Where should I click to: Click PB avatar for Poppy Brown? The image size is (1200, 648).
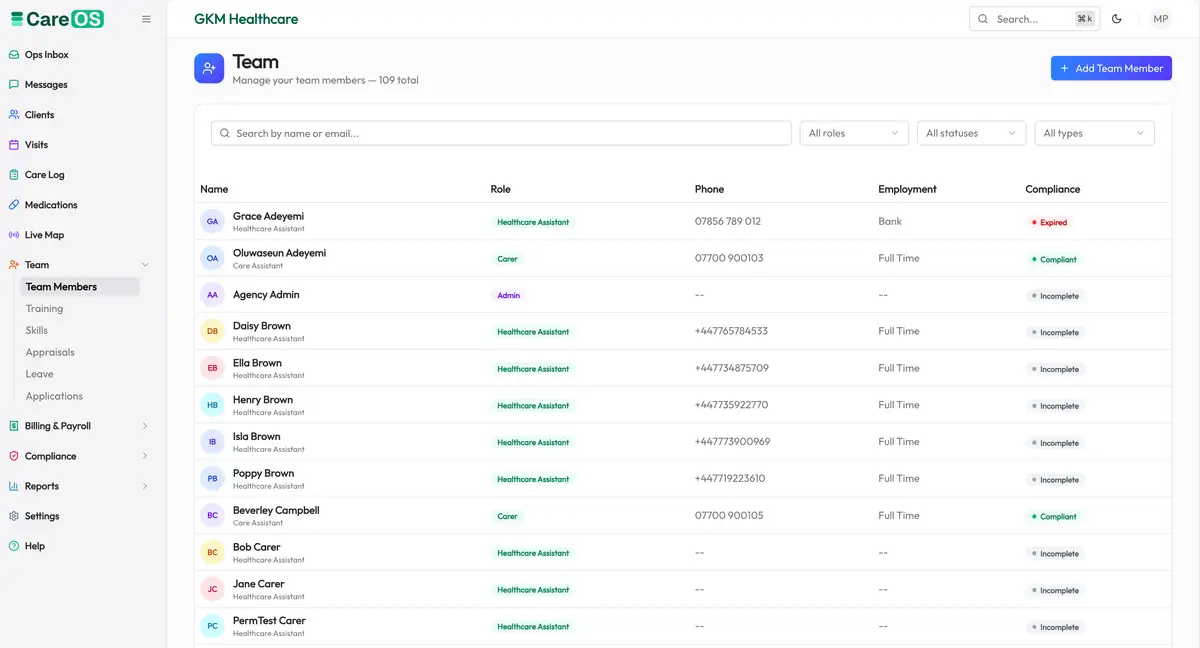(212, 479)
